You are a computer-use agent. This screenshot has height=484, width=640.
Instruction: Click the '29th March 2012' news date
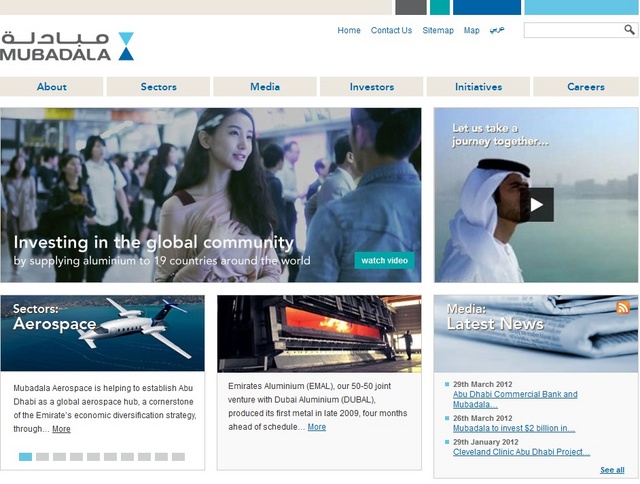tap(482, 384)
